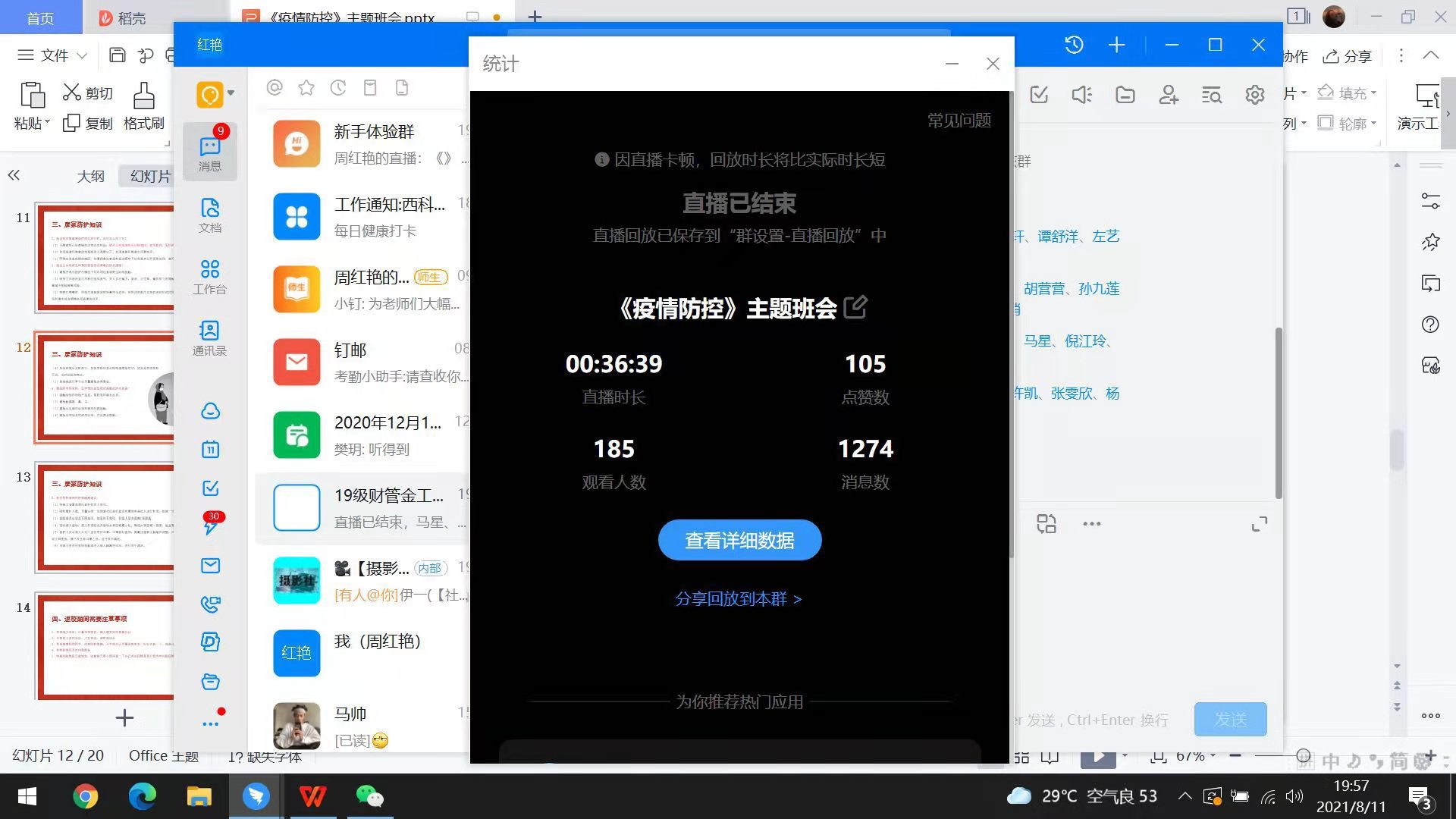
Task: Click Cut (剪切) in WPS ribbon
Action: click(x=88, y=93)
